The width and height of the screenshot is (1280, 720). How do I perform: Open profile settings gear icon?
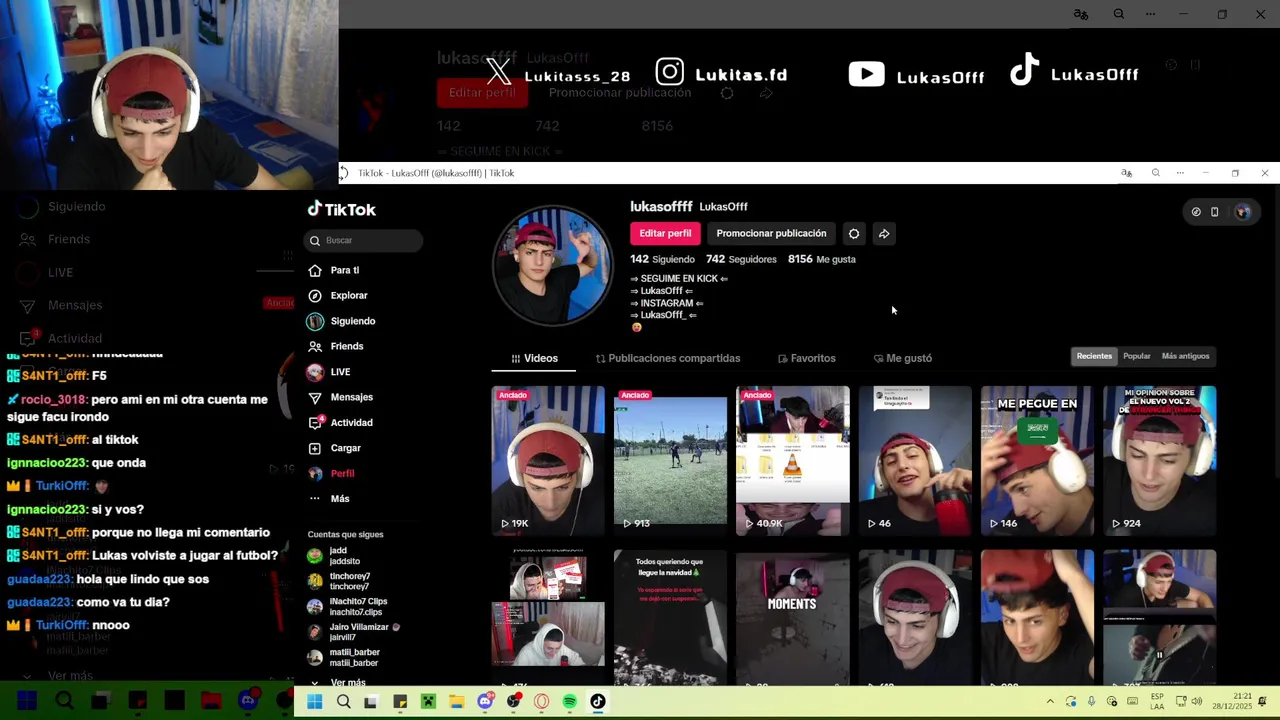coord(854,233)
